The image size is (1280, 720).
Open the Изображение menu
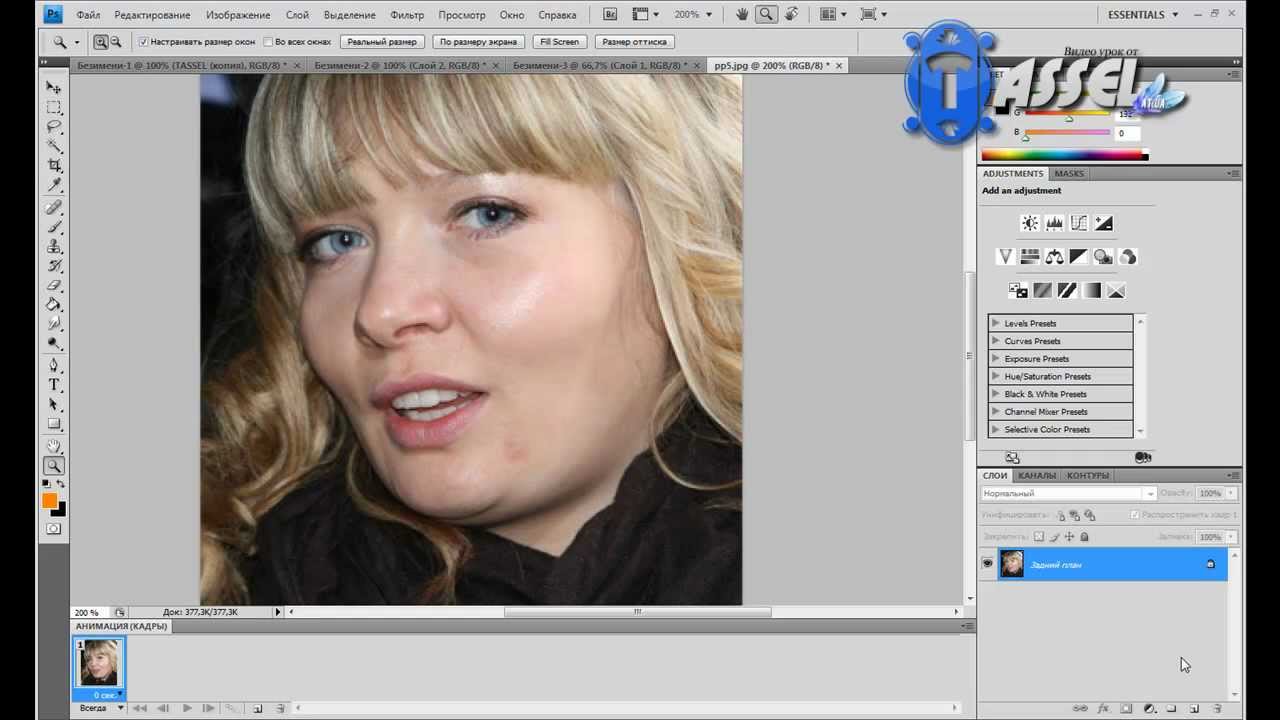[x=238, y=15]
